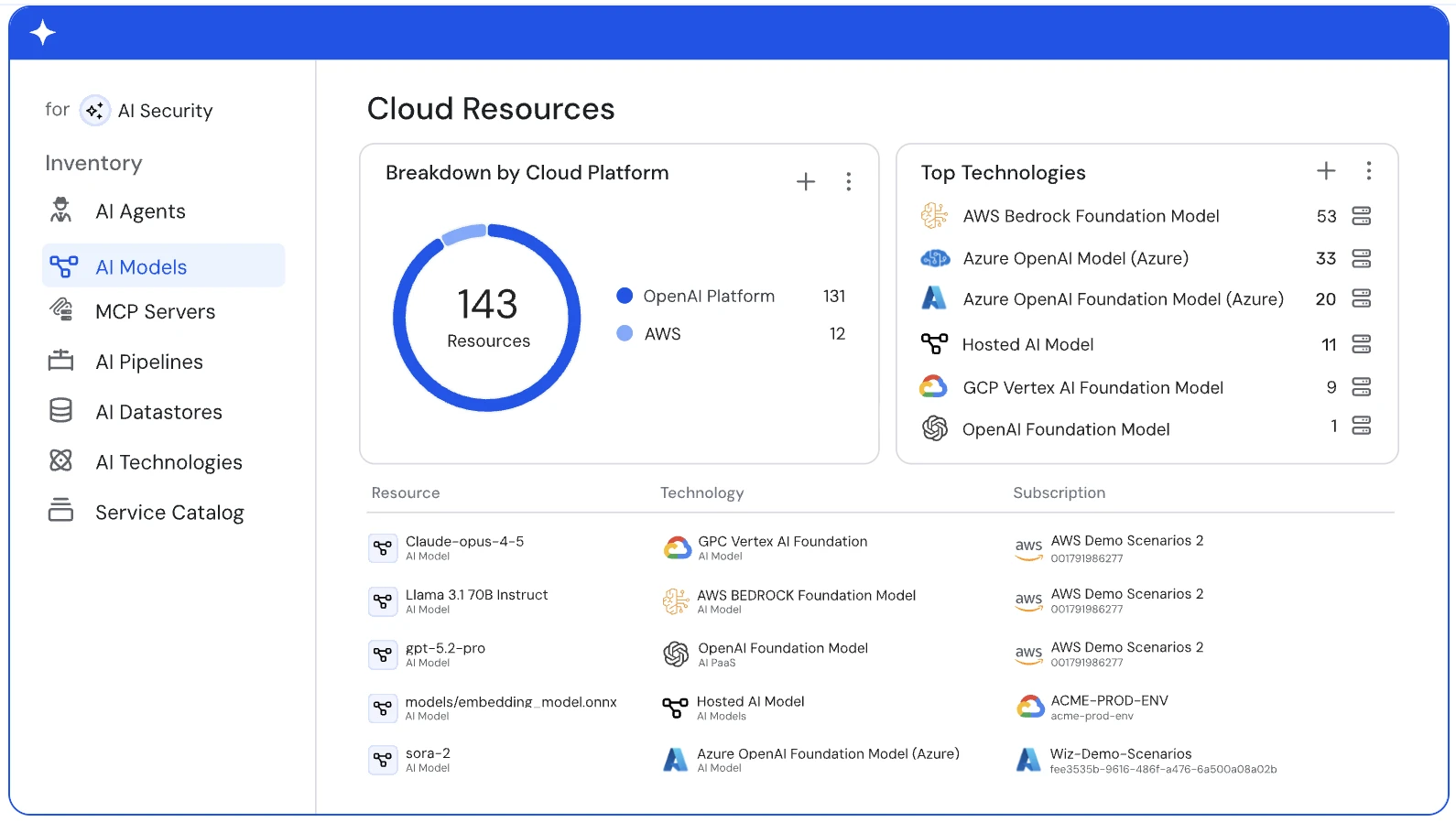Click the aws logo in Llama 3.1 row
This screenshot has height=822, width=1456.
pyautogui.click(x=1028, y=600)
